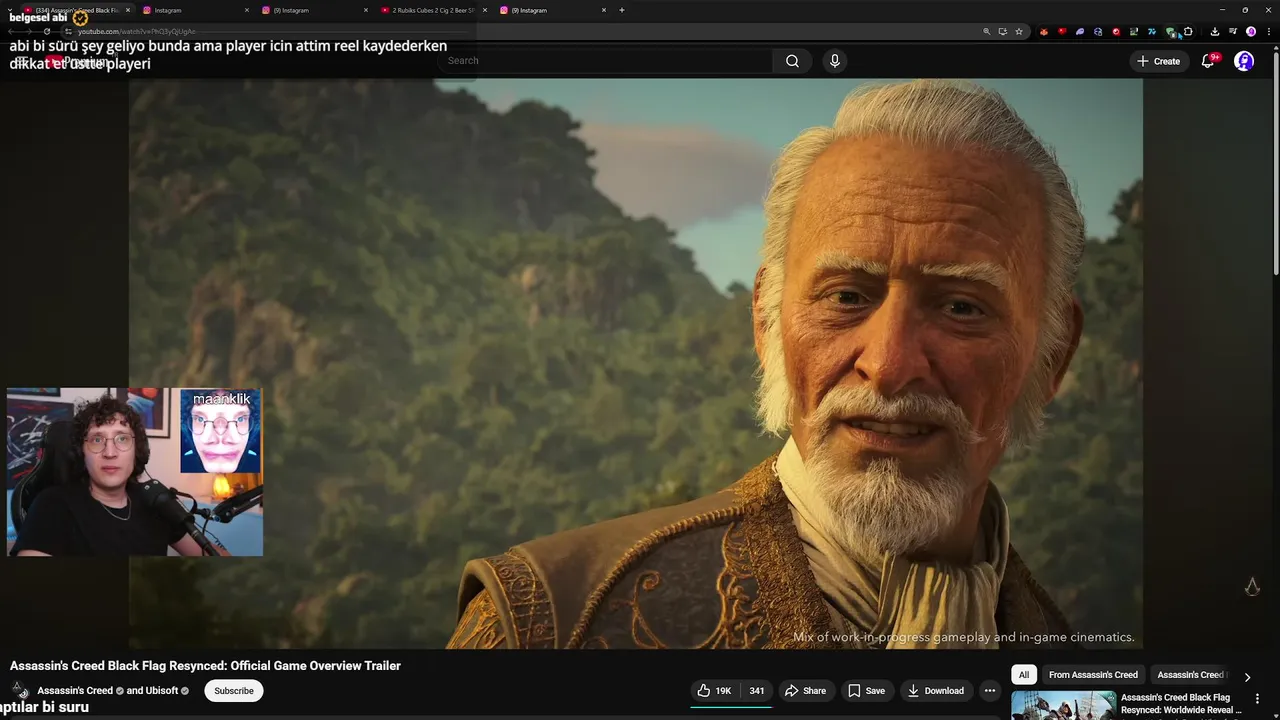Select the From Assassin's Creed chip
Screen dimensions: 1280x720
pyautogui.click(x=1093, y=675)
